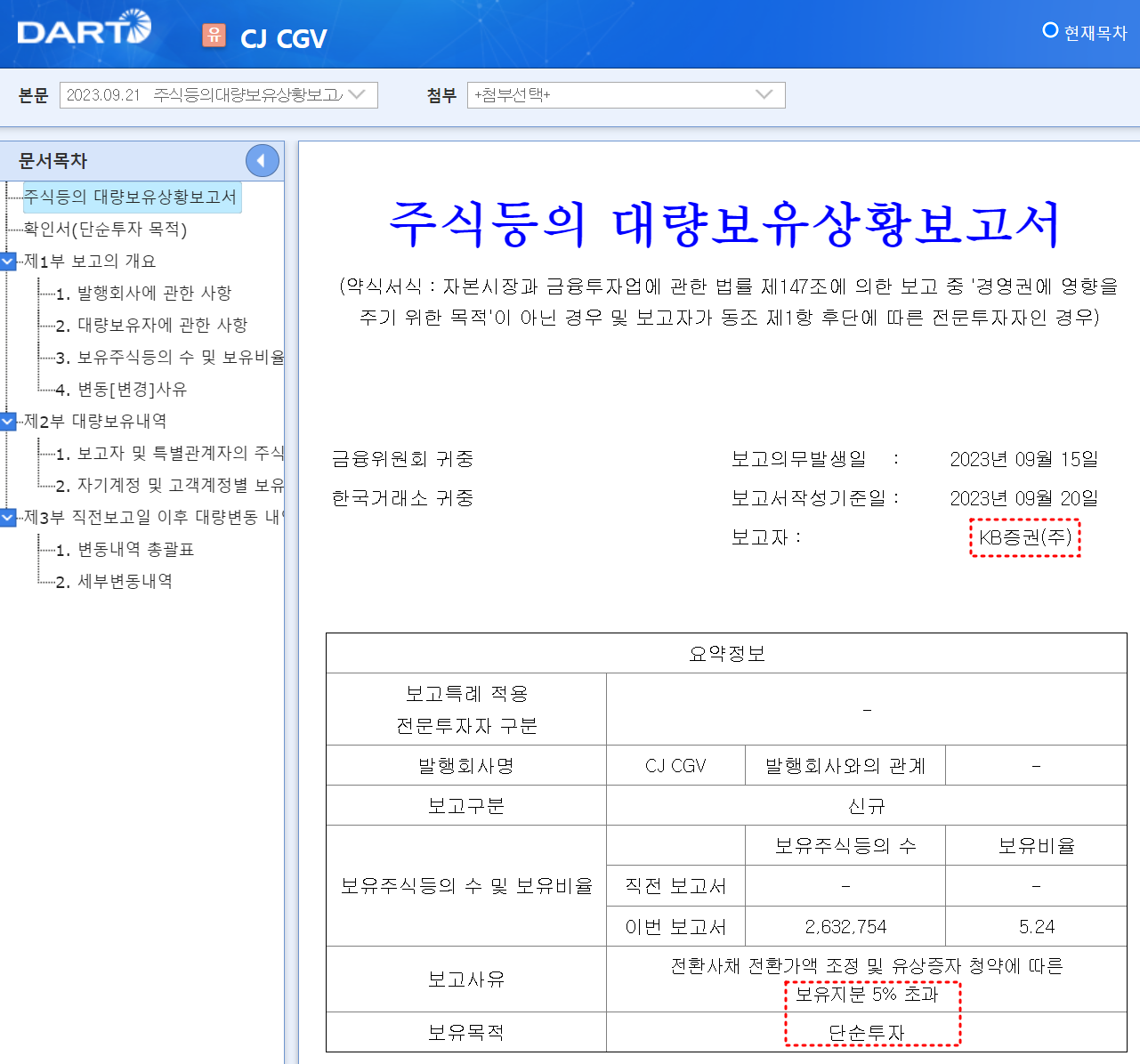Viewport: 1140px width, 1064px height.
Task: Click the share count 2,632,754
Action: click(x=845, y=927)
